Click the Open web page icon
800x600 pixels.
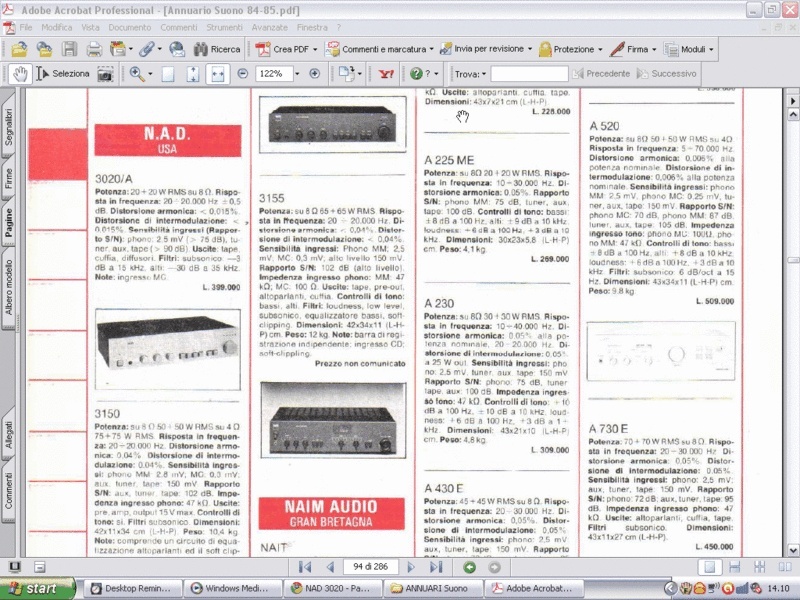pos(44,49)
